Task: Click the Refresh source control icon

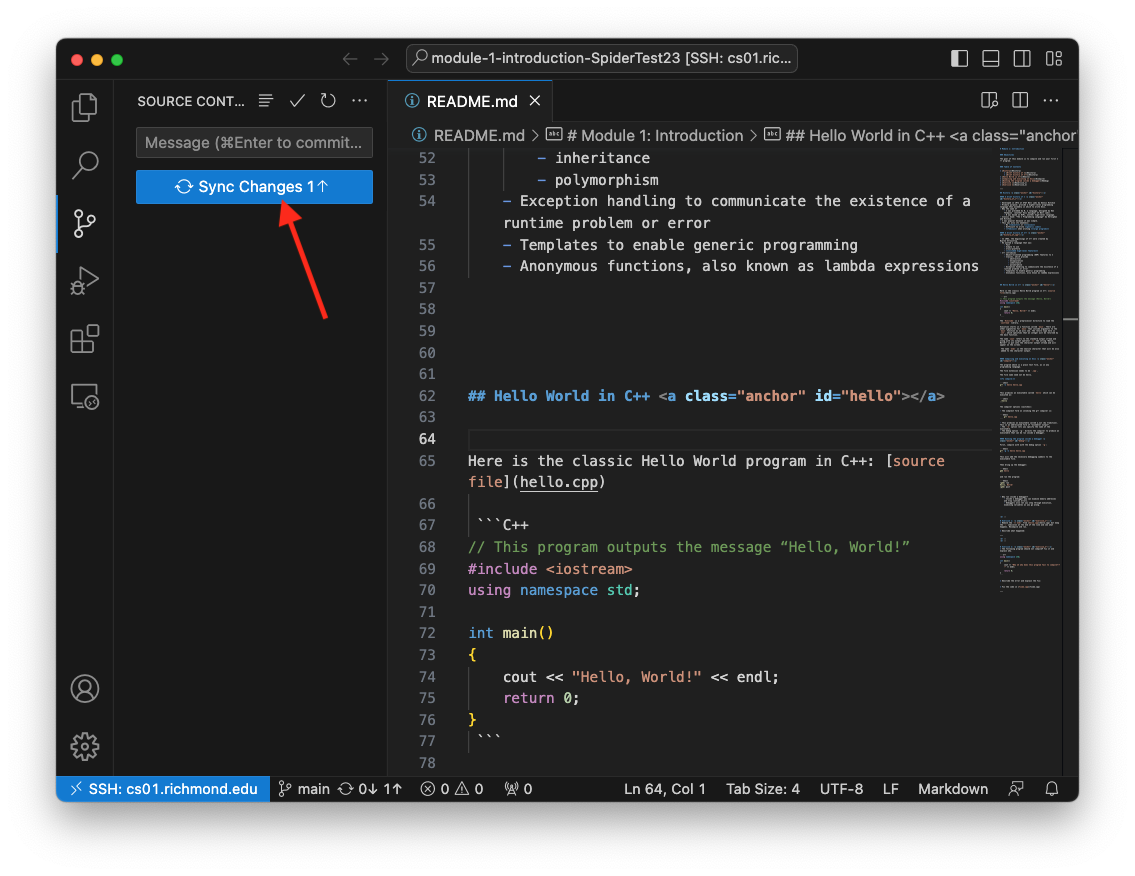Action: click(x=328, y=101)
